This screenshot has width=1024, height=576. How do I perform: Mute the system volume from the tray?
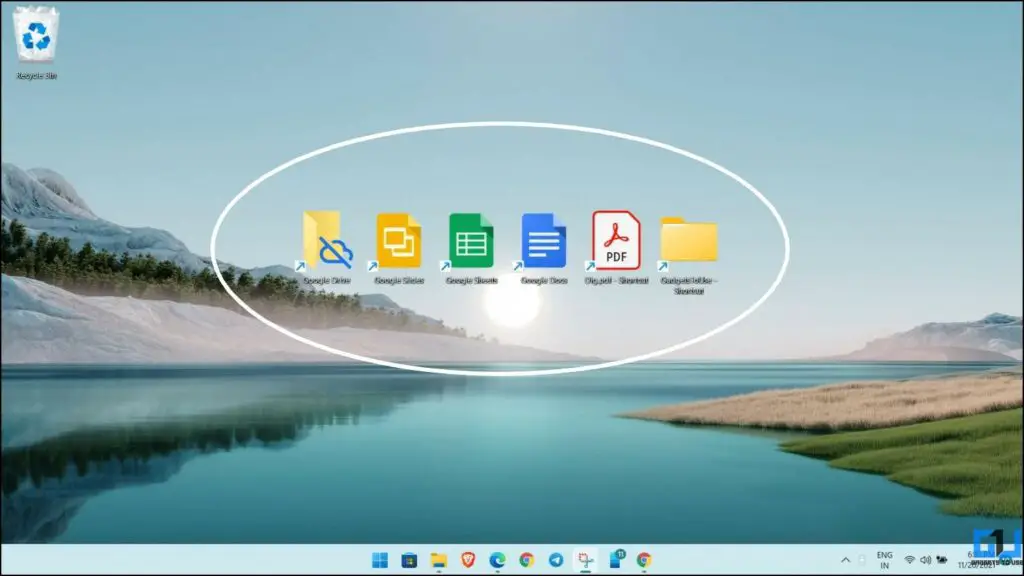point(925,559)
